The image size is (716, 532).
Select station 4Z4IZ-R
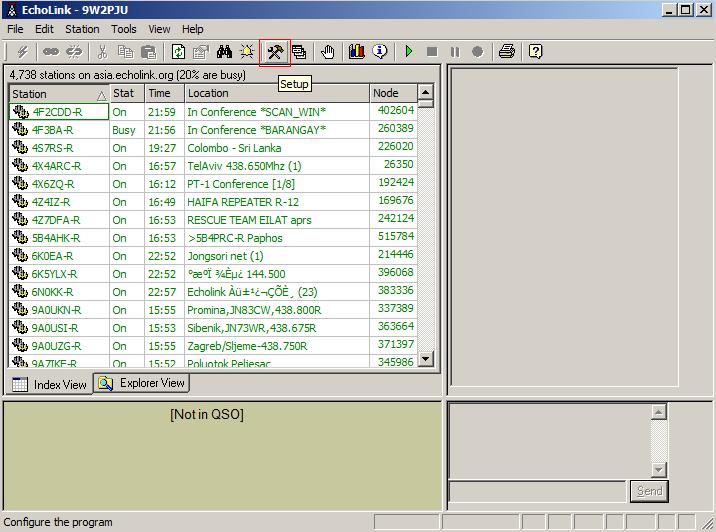coord(51,202)
